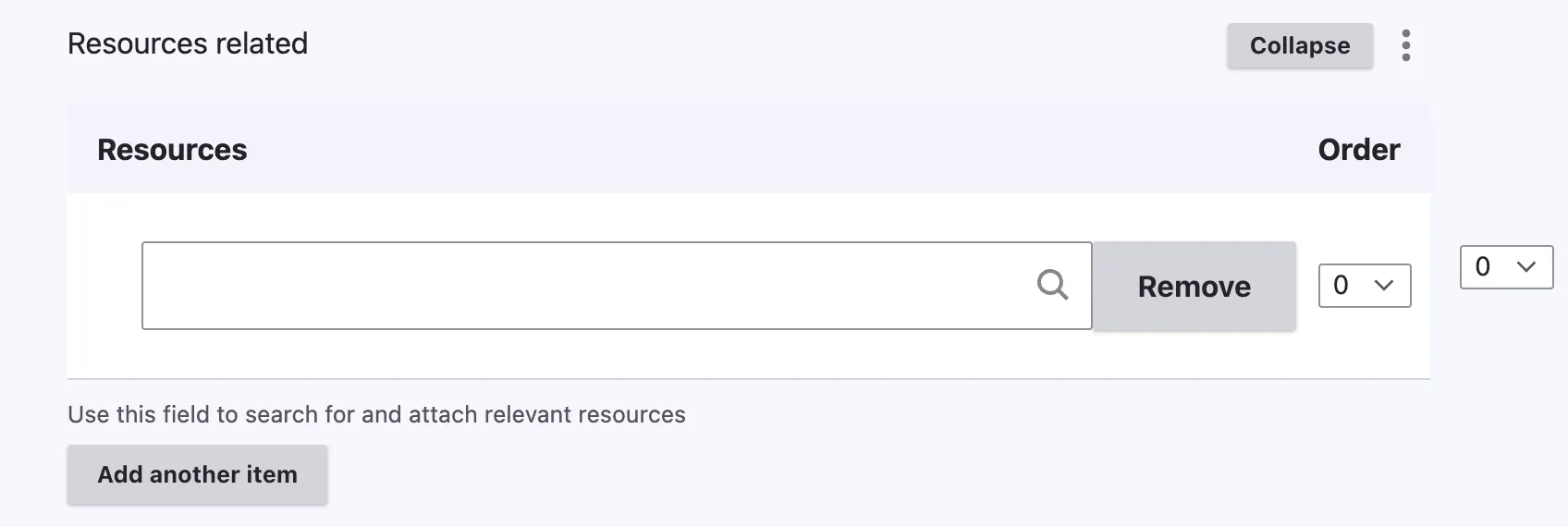Click the magnifier search icon in the field

pos(1052,285)
